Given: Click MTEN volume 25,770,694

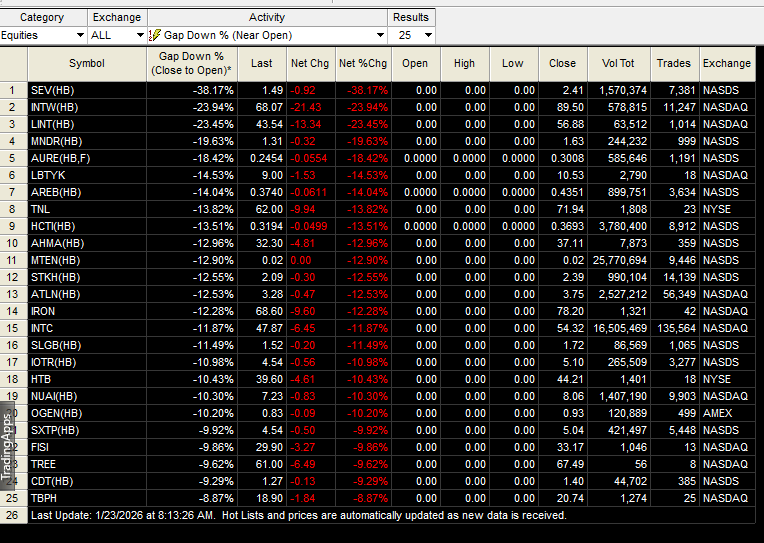Looking at the screenshot, I should click(619, 260).
